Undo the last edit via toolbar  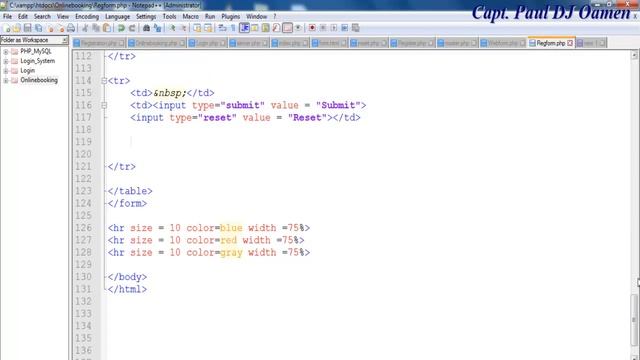pyautogui.click(x=121, y=28)
